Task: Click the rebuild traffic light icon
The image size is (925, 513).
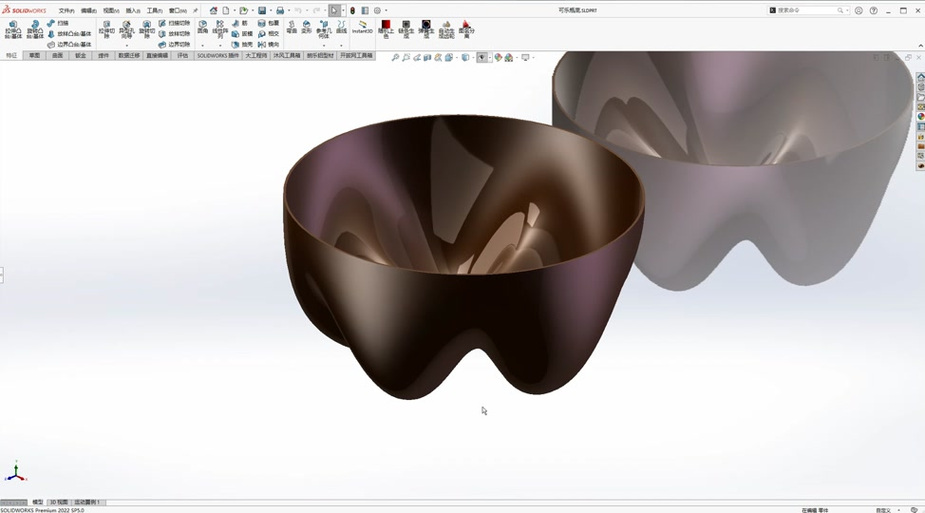Action: pyautogui.click(x=352, y=10)
